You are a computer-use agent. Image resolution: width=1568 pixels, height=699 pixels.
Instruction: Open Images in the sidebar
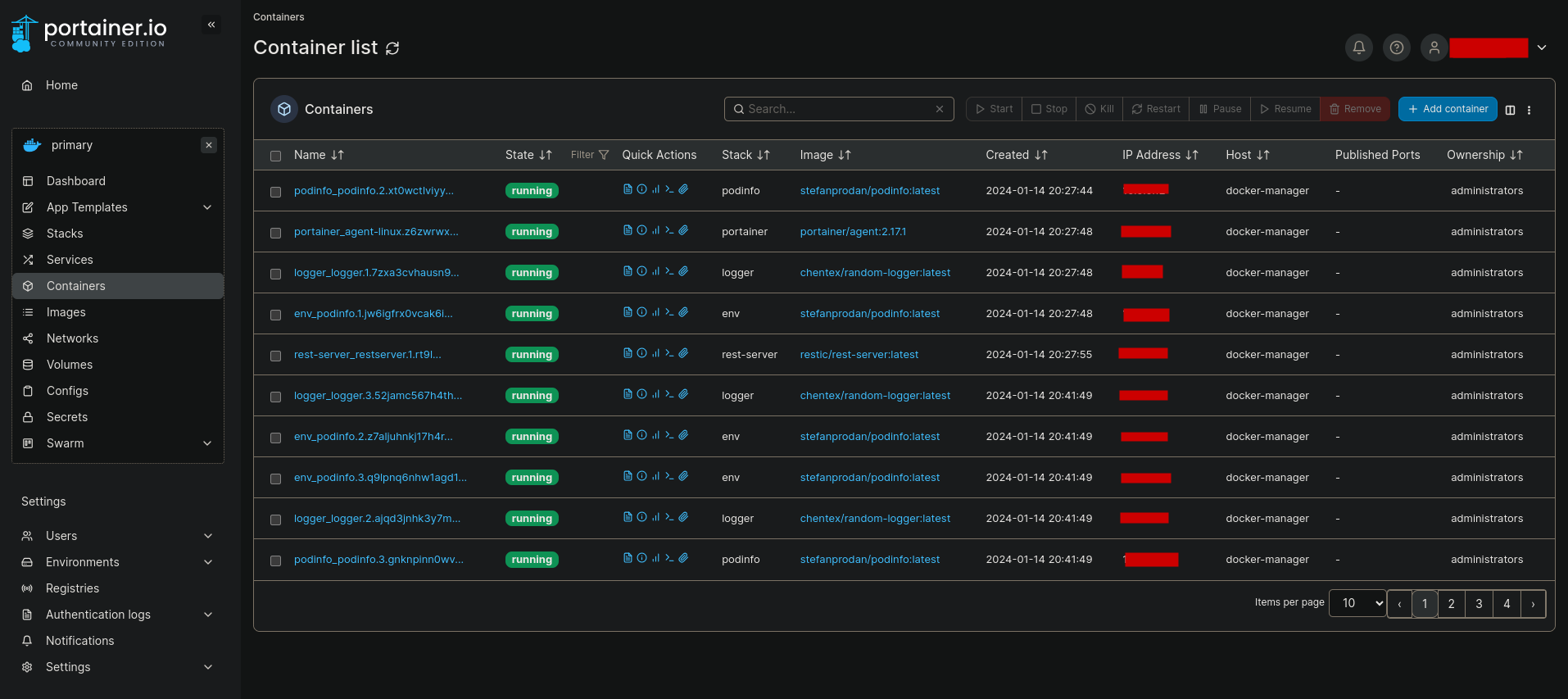[66, 312]
